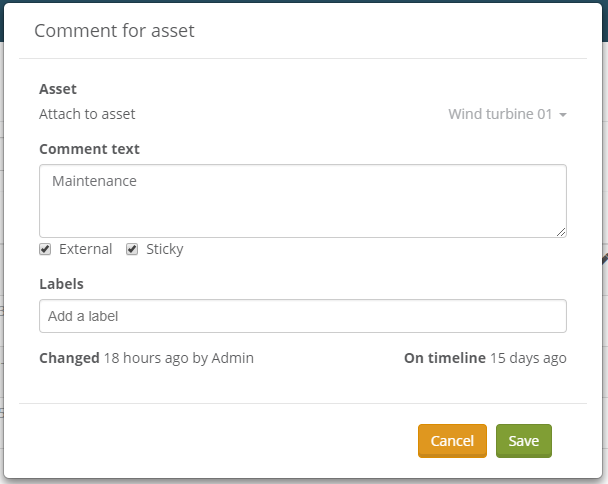Screen dimensions: 608x484
Task: Click the word Maintenance in comment box
Action: pos(94,181)
